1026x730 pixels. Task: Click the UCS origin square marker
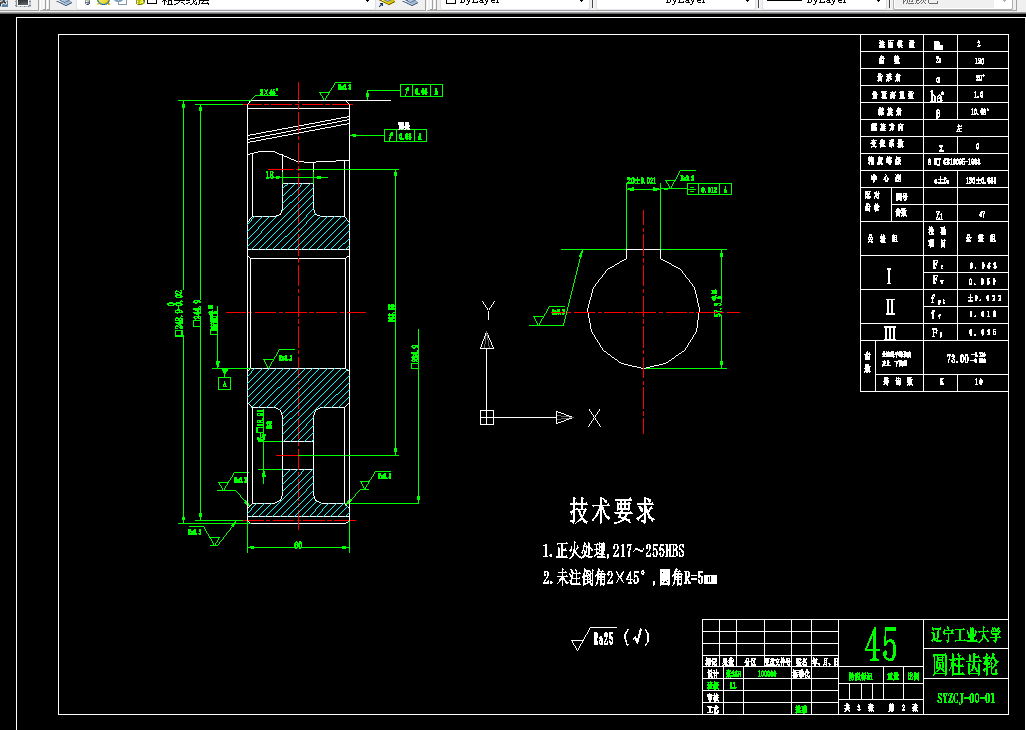pos(487,417)
